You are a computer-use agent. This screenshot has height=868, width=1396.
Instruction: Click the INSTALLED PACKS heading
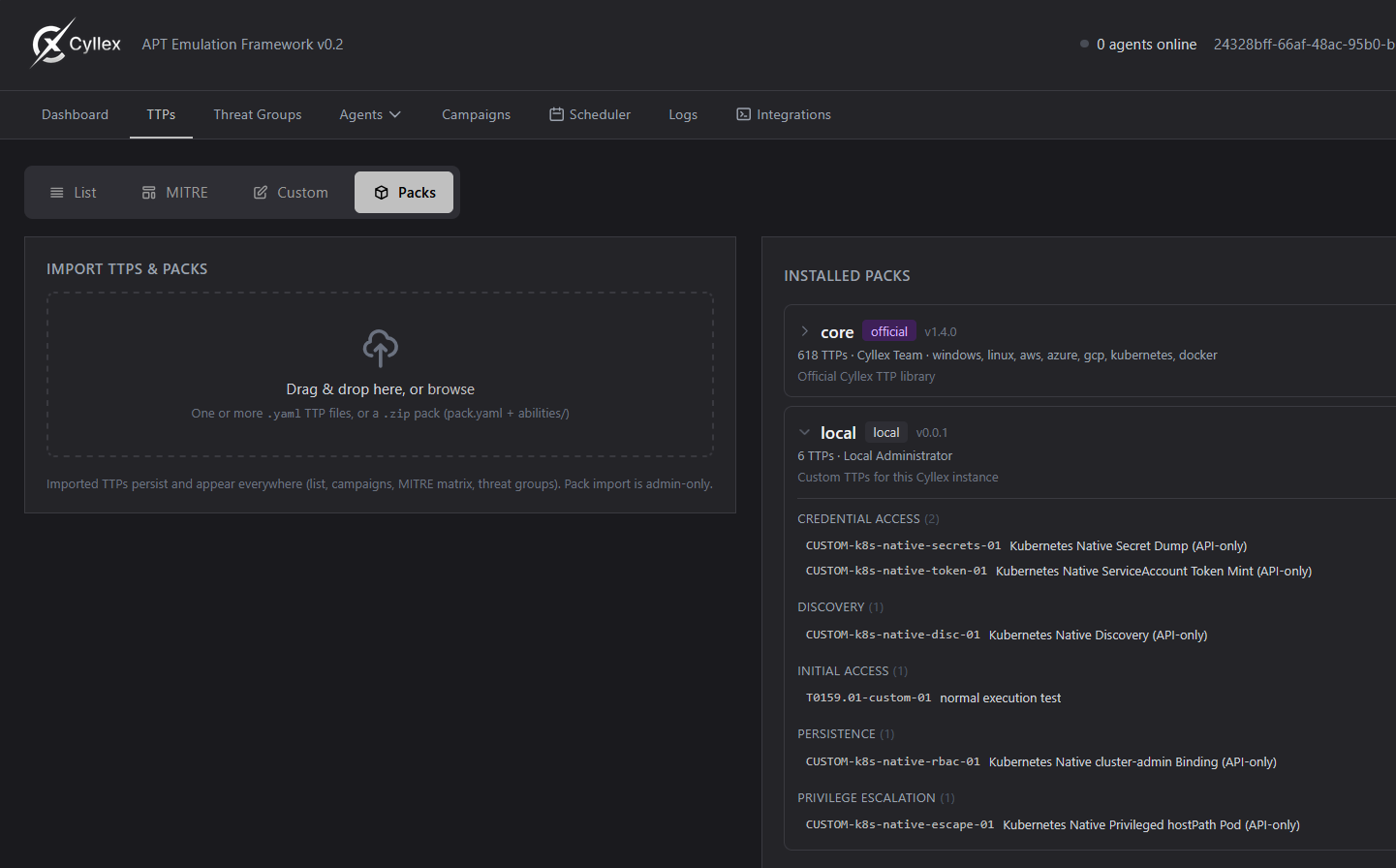click(847, 276)
